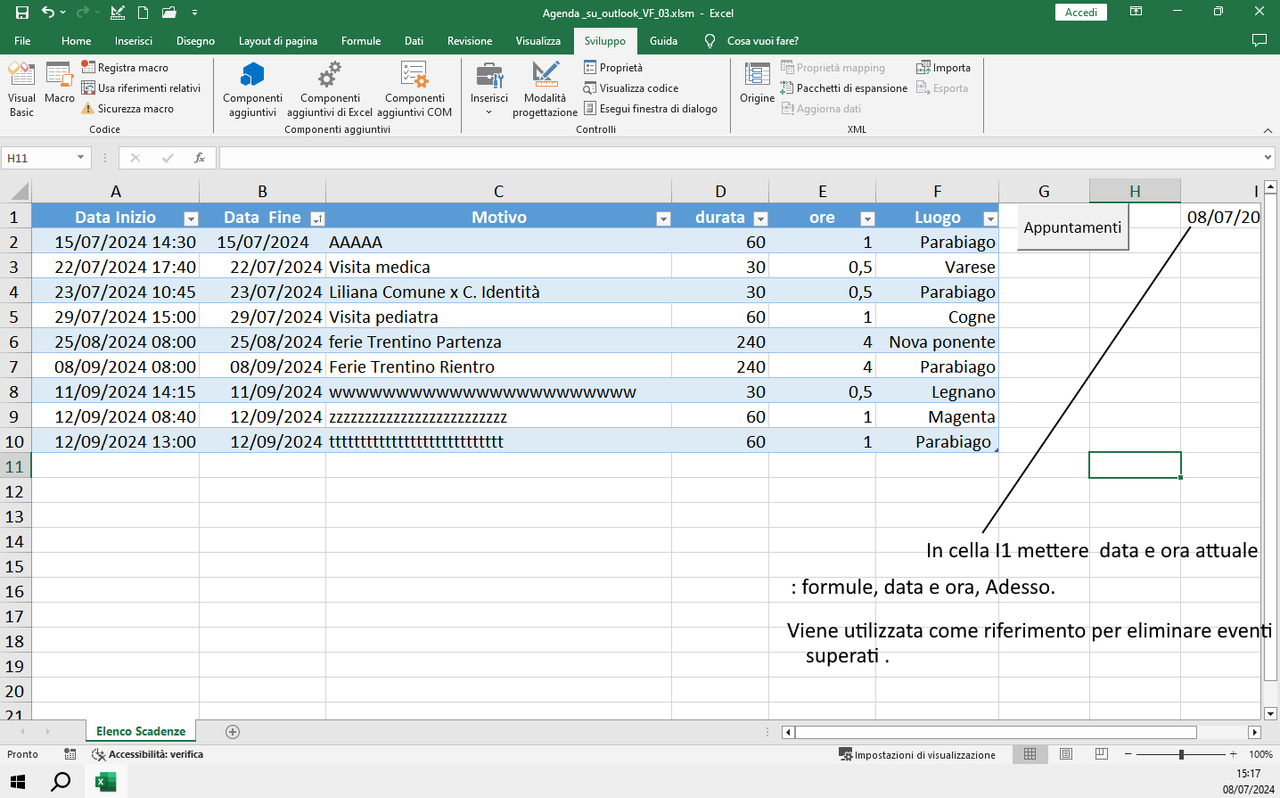The width and height of the screenshot is (1280, 798).
Task: Open the Luogo column filter dropdown
Action: (x=989, y=217)
